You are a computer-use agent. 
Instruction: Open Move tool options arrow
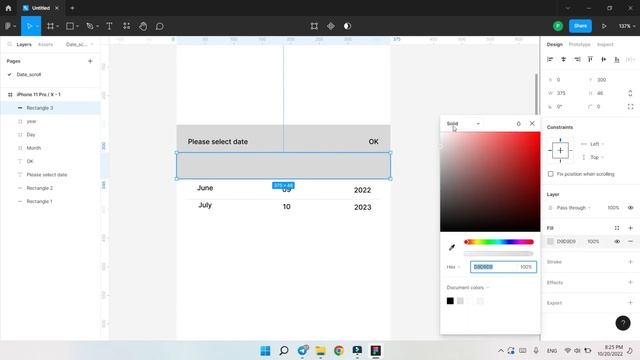[37, 27]
